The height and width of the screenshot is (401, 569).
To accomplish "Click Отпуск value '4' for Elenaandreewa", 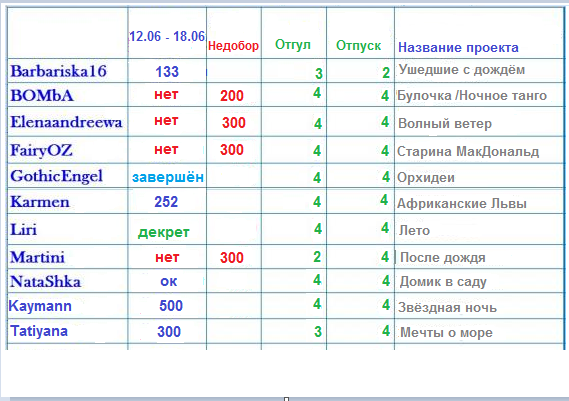I will pos(385,122).
